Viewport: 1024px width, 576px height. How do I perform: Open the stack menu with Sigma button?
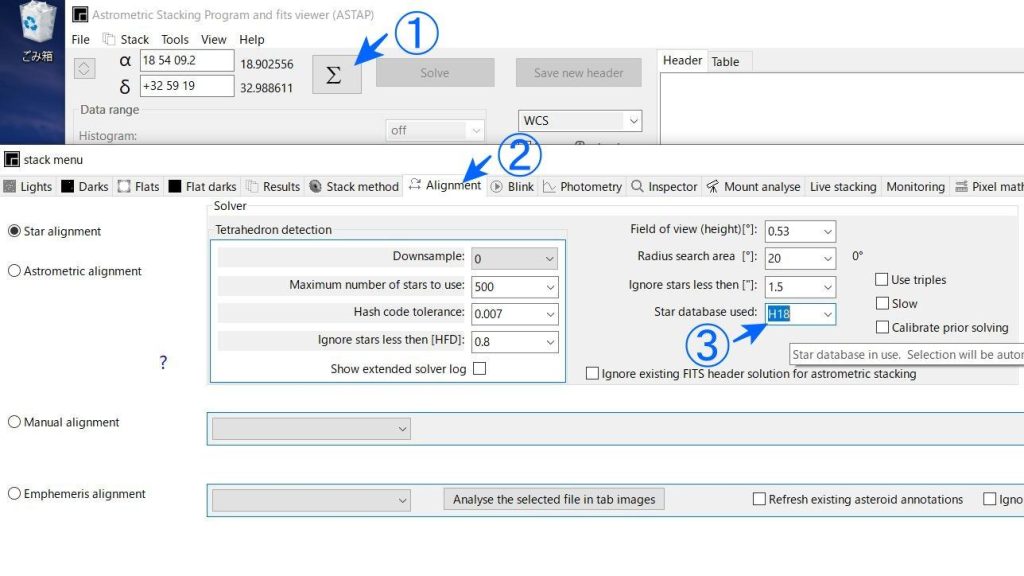[336, 74]
